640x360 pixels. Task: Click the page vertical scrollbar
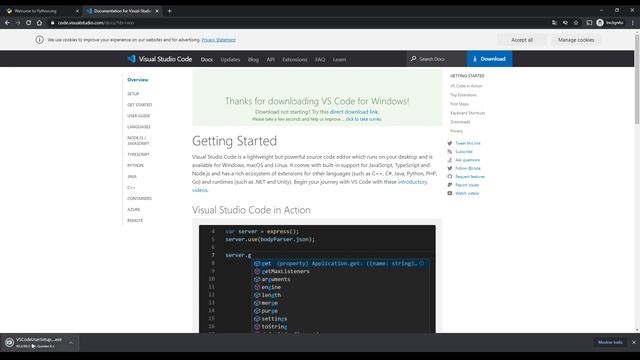(637, 80)
